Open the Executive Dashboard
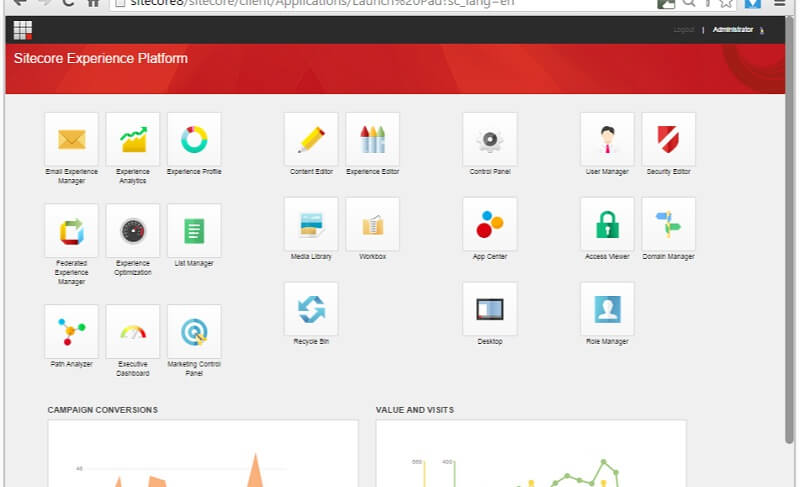The width and height of the screenshot is (800, 487). pyautogui.click(x=133, y=332)
